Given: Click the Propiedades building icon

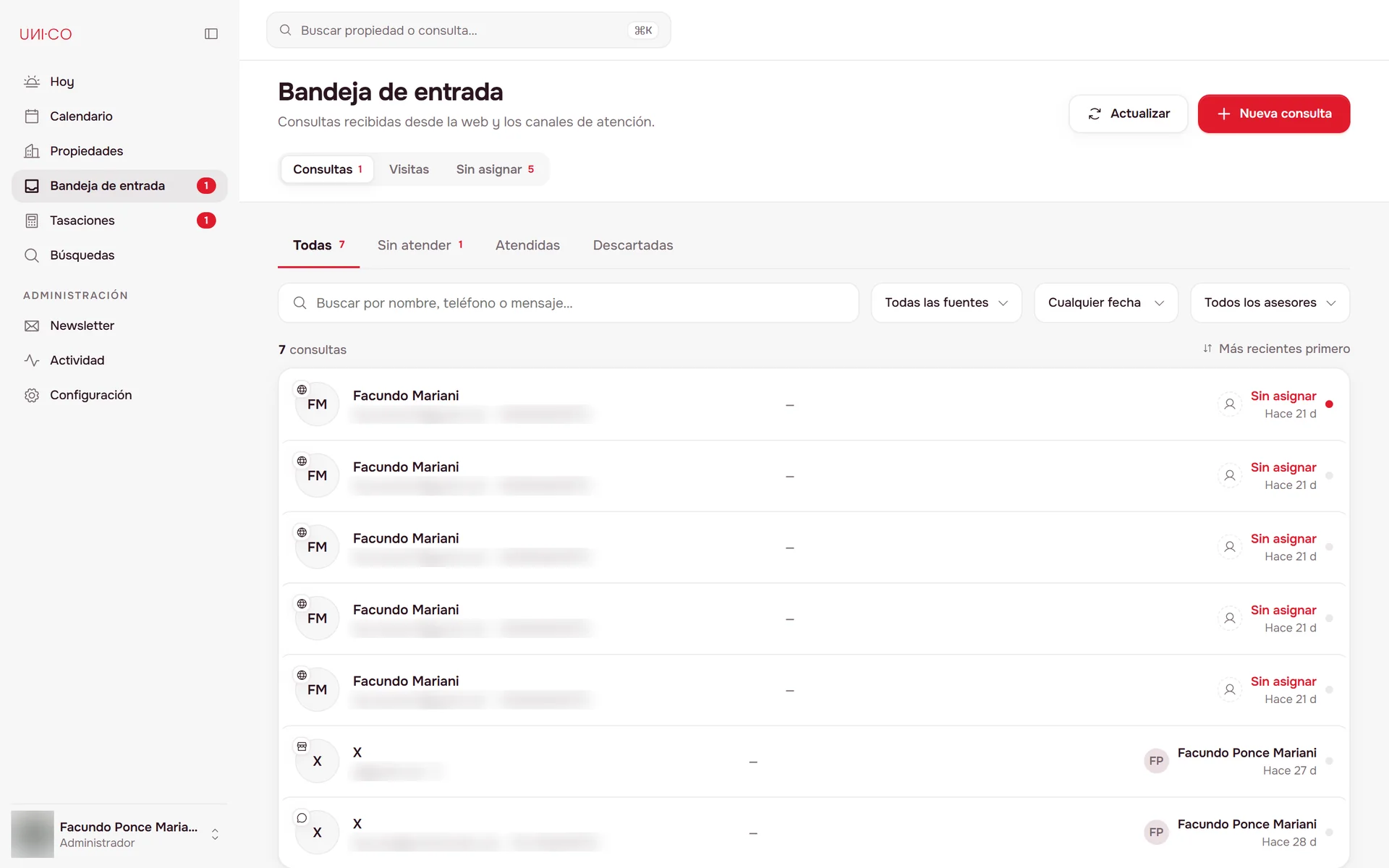Looking at the screenshot, I should coord(32,151).
